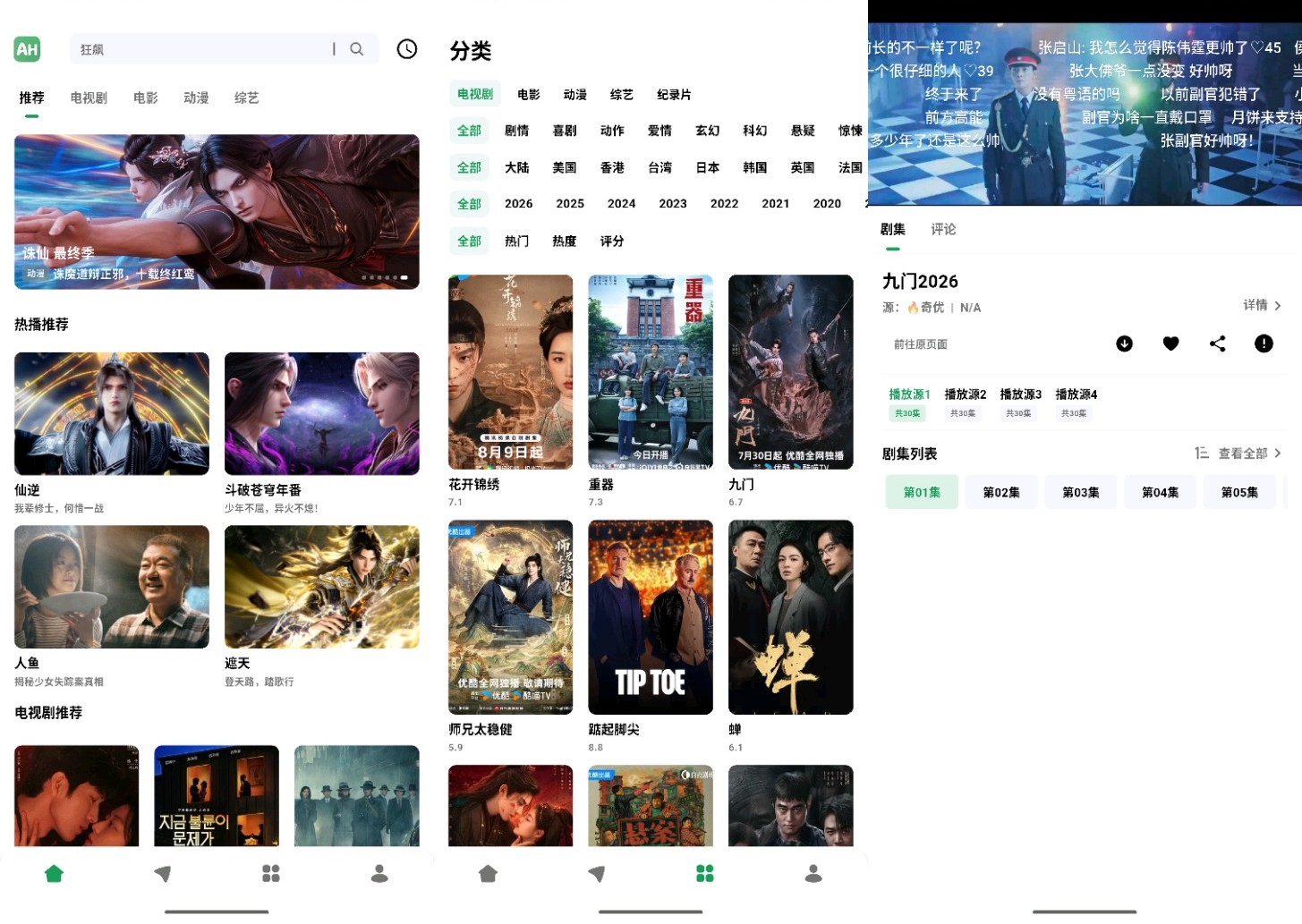This screenshot has height=924, width=1302.
Task: Select 播放源2 playback source
Action: (966, 403)
